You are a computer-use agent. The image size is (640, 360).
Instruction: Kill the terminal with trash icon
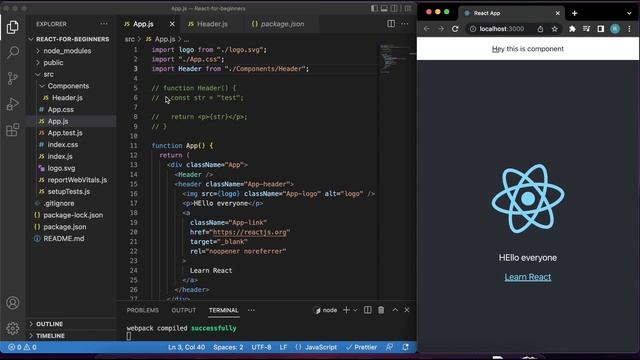pos(381,310)
